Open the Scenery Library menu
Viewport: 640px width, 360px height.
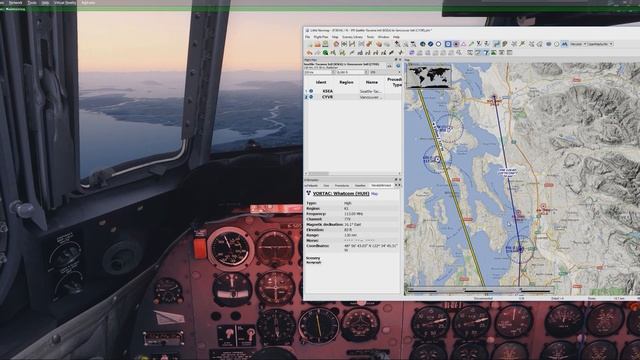352,37
